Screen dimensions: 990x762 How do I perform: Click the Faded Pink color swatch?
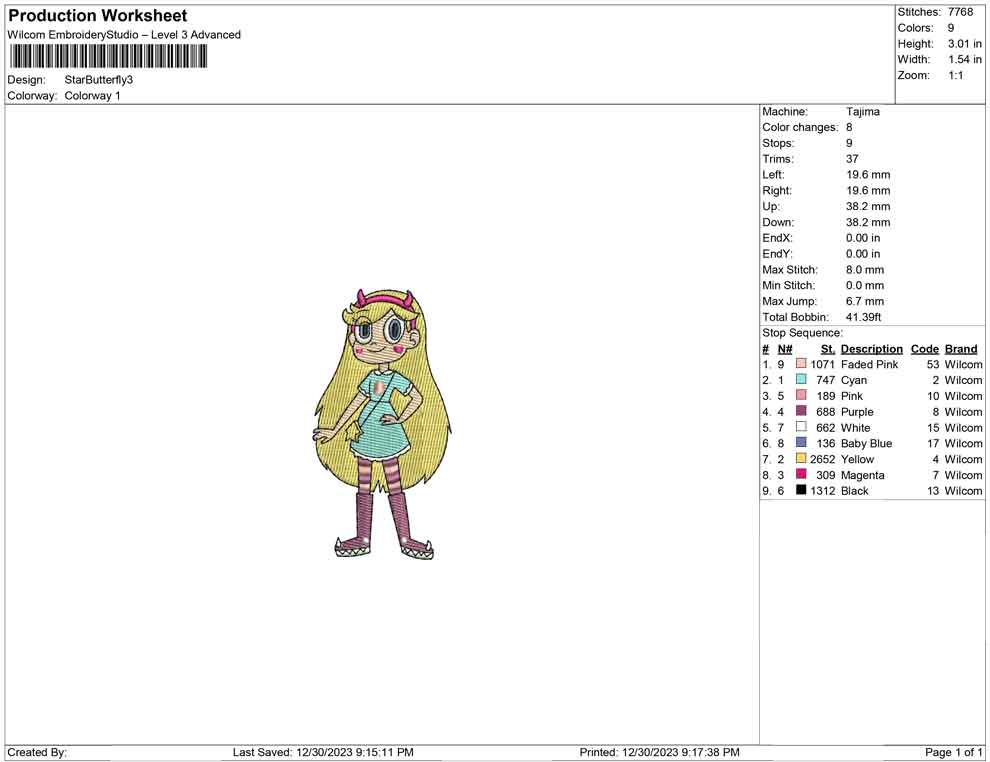tap(801, 364)
